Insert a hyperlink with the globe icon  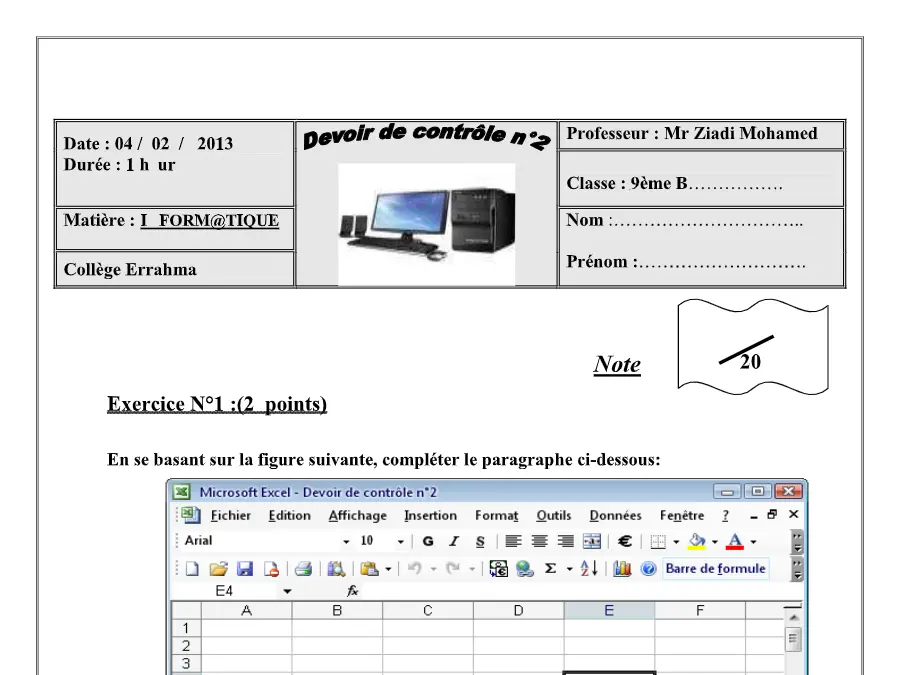[x=525, y=569]
